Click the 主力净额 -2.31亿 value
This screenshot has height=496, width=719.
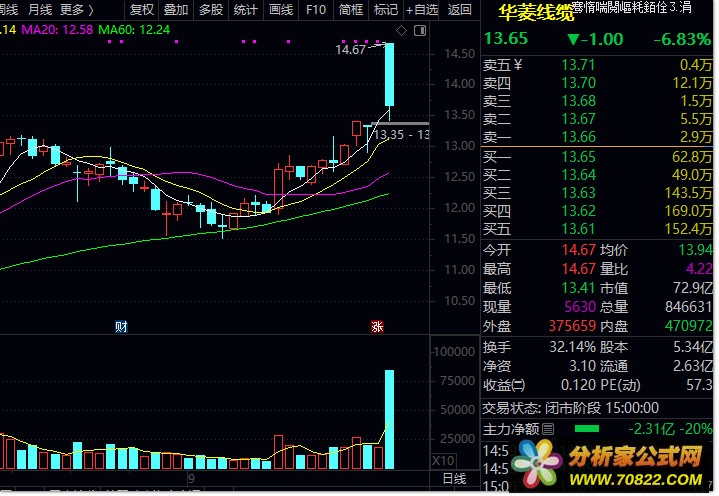651,429
